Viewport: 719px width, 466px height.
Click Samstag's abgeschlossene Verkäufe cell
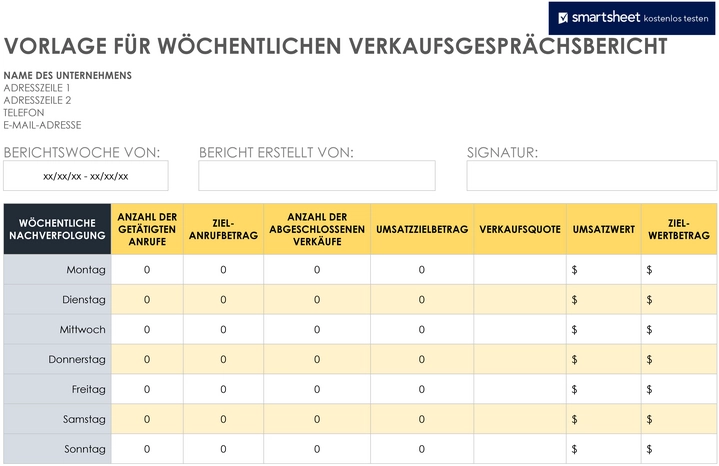pyautogui.click(x=317, y=419)
